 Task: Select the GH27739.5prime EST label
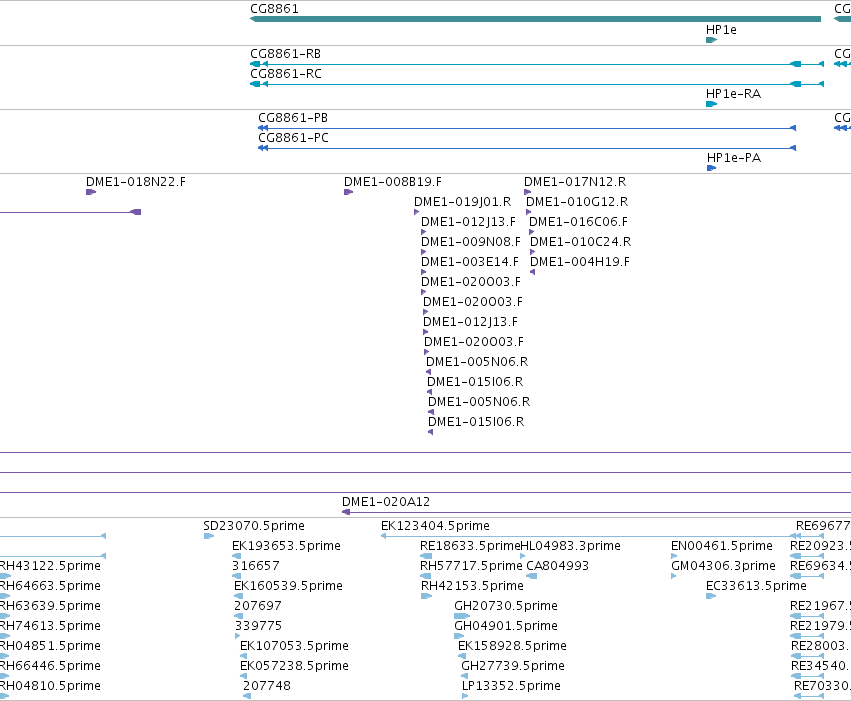pyautogui.click(x=513, y=666)
